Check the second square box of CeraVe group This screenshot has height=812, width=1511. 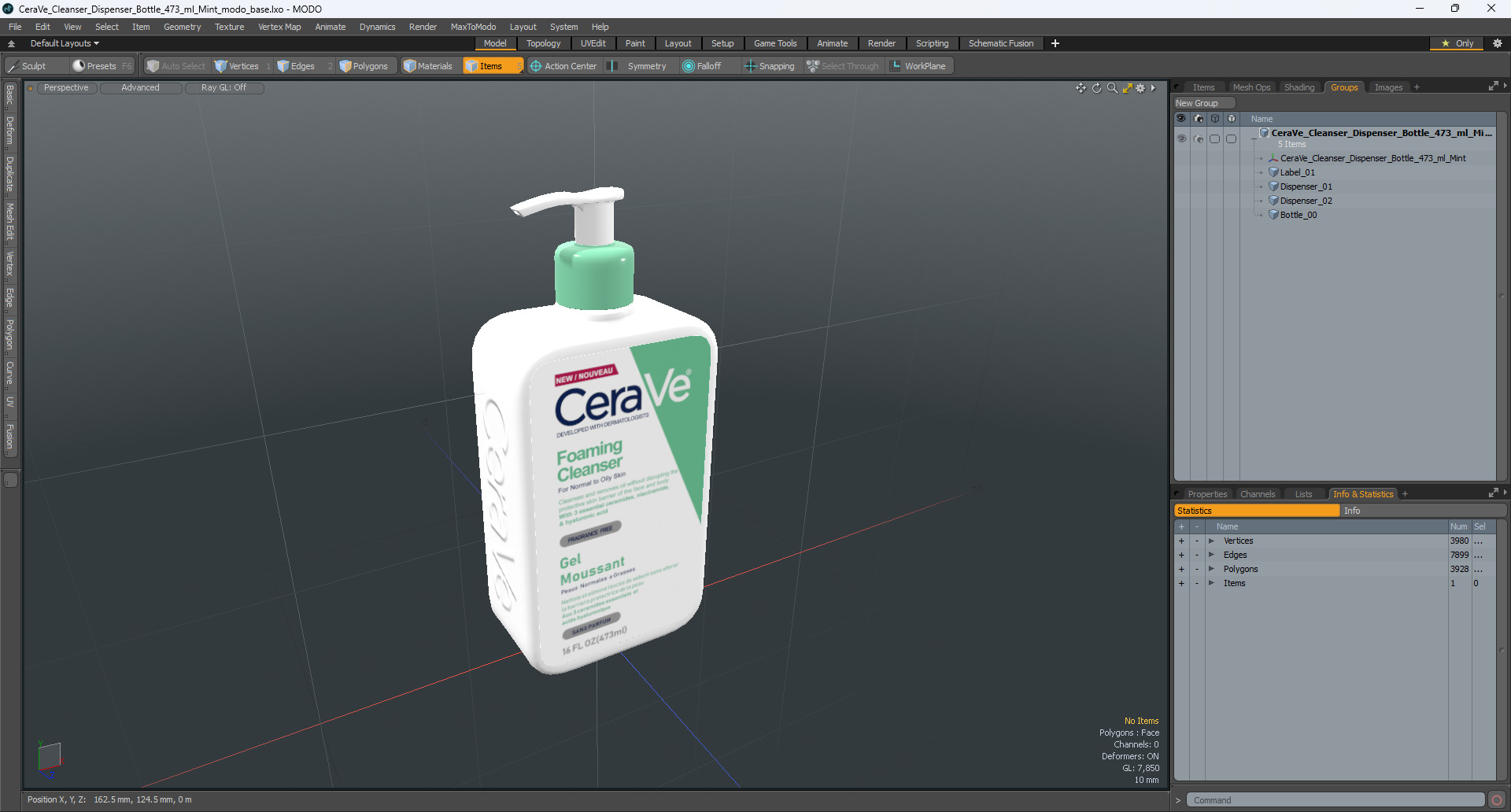click(x=1232, y=138)
